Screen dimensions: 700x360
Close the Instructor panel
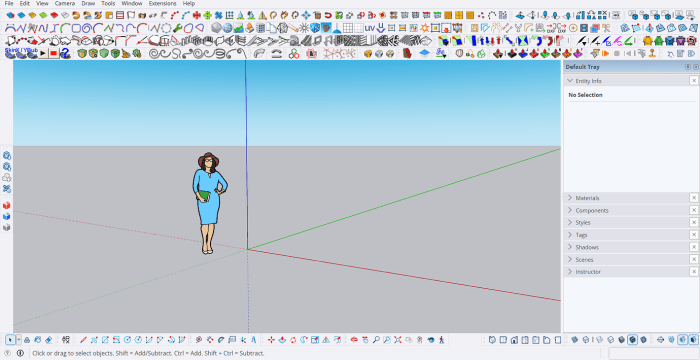pyautogui.click(x=694, y=272)
